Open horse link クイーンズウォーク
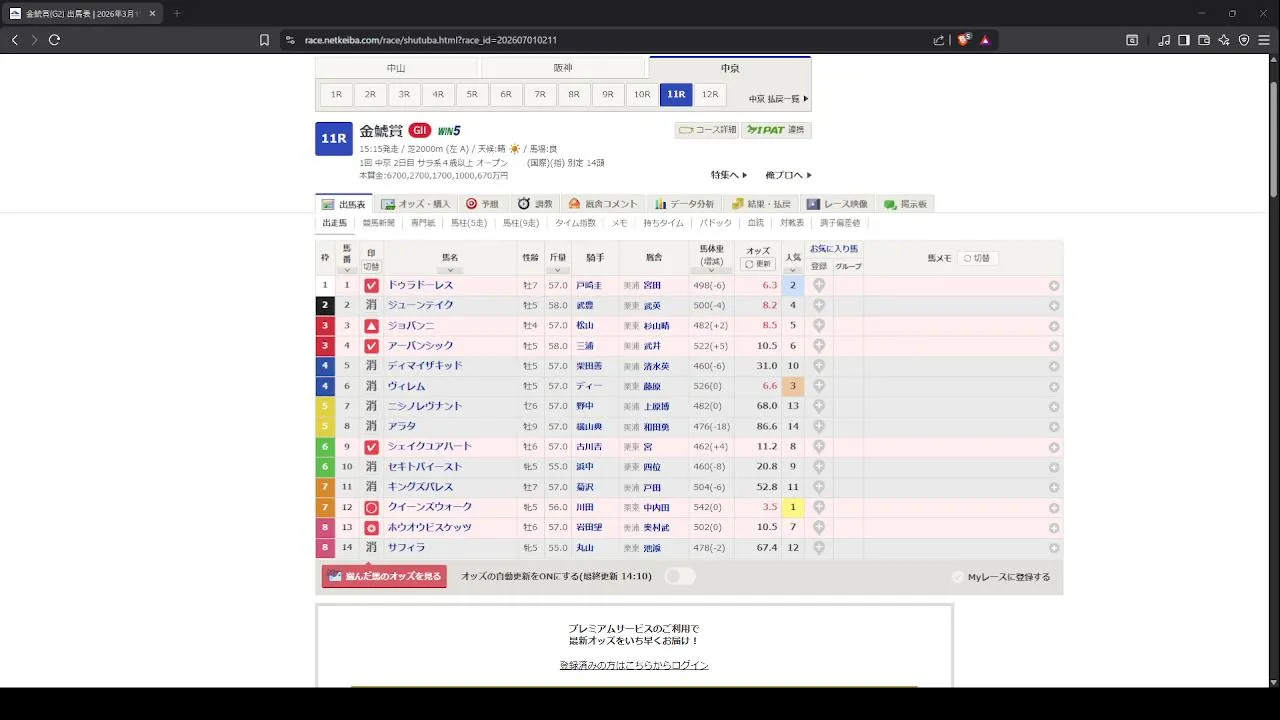 (429, 507)
